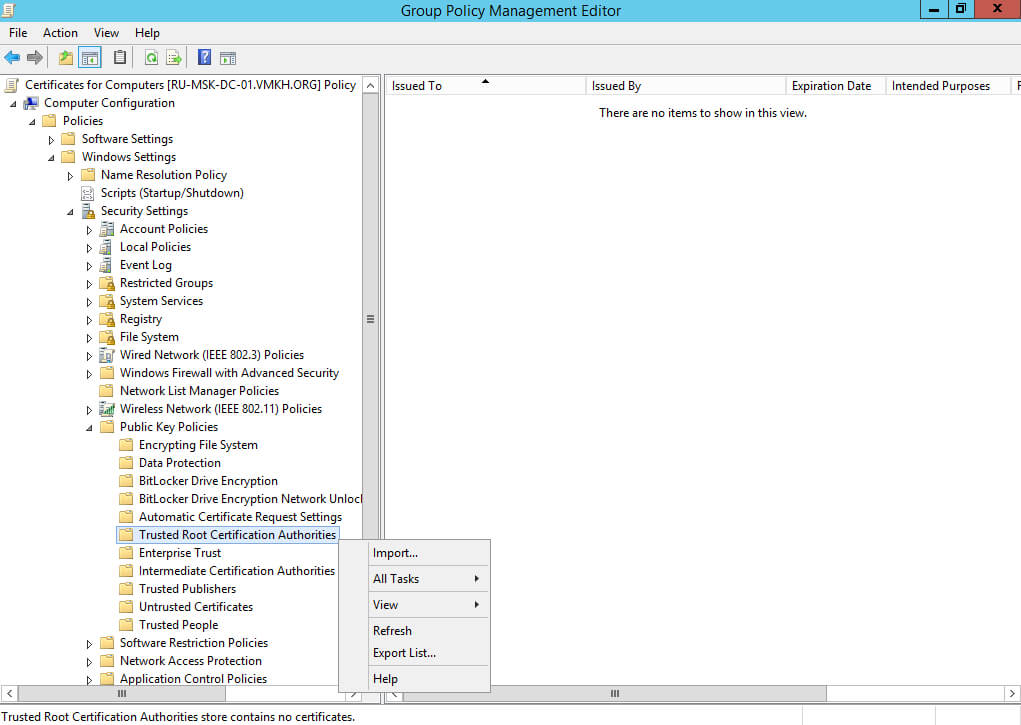Viewport: 1021px width, 725px height.
Task: Collapse the Public Key Policies node
Action: (x=89, y=428)
